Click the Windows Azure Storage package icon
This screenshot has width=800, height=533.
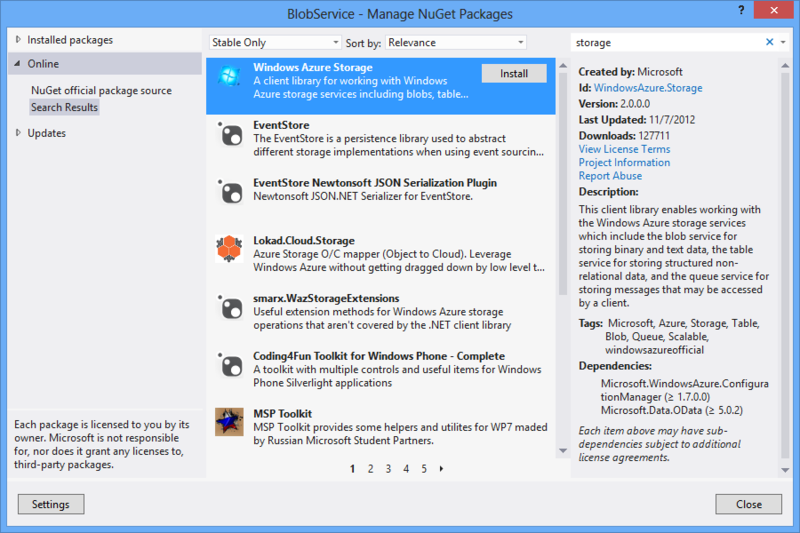(229, 77)
